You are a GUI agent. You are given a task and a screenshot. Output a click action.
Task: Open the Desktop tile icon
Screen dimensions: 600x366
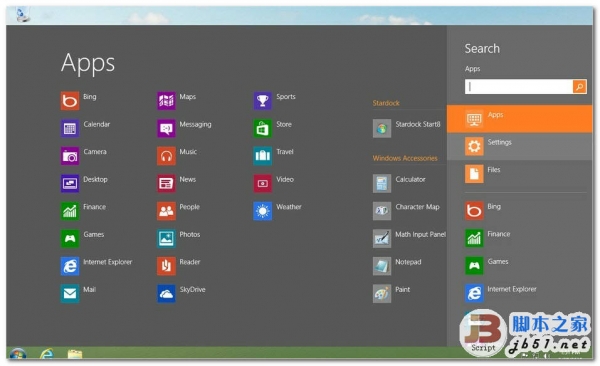[70, 183]
